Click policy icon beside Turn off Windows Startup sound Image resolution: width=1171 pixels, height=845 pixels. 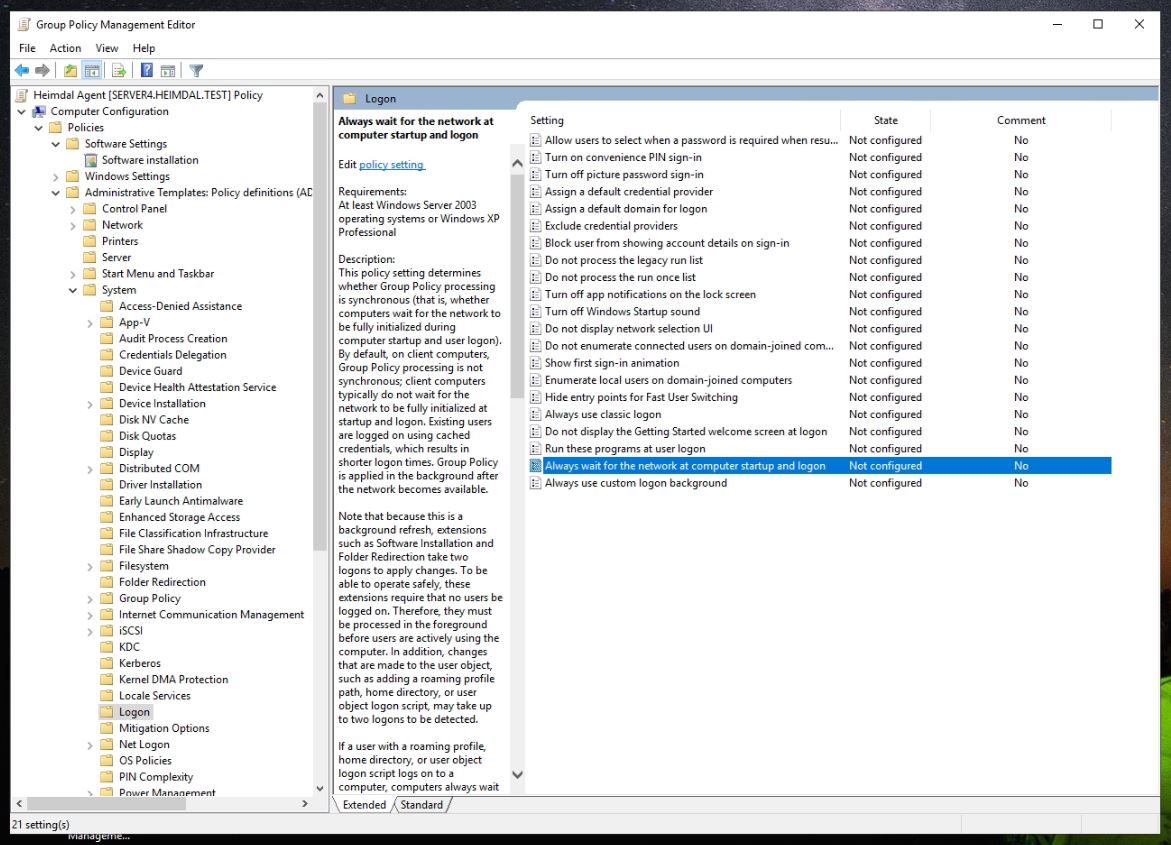click(535, 312)
